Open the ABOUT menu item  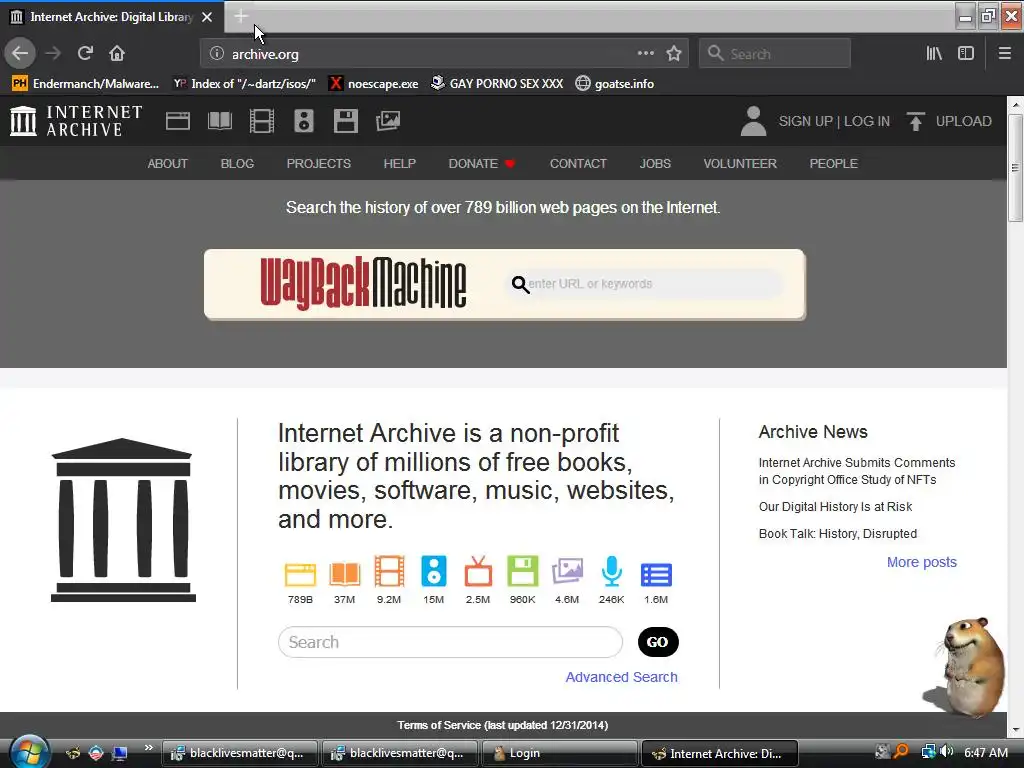[168, 164]
